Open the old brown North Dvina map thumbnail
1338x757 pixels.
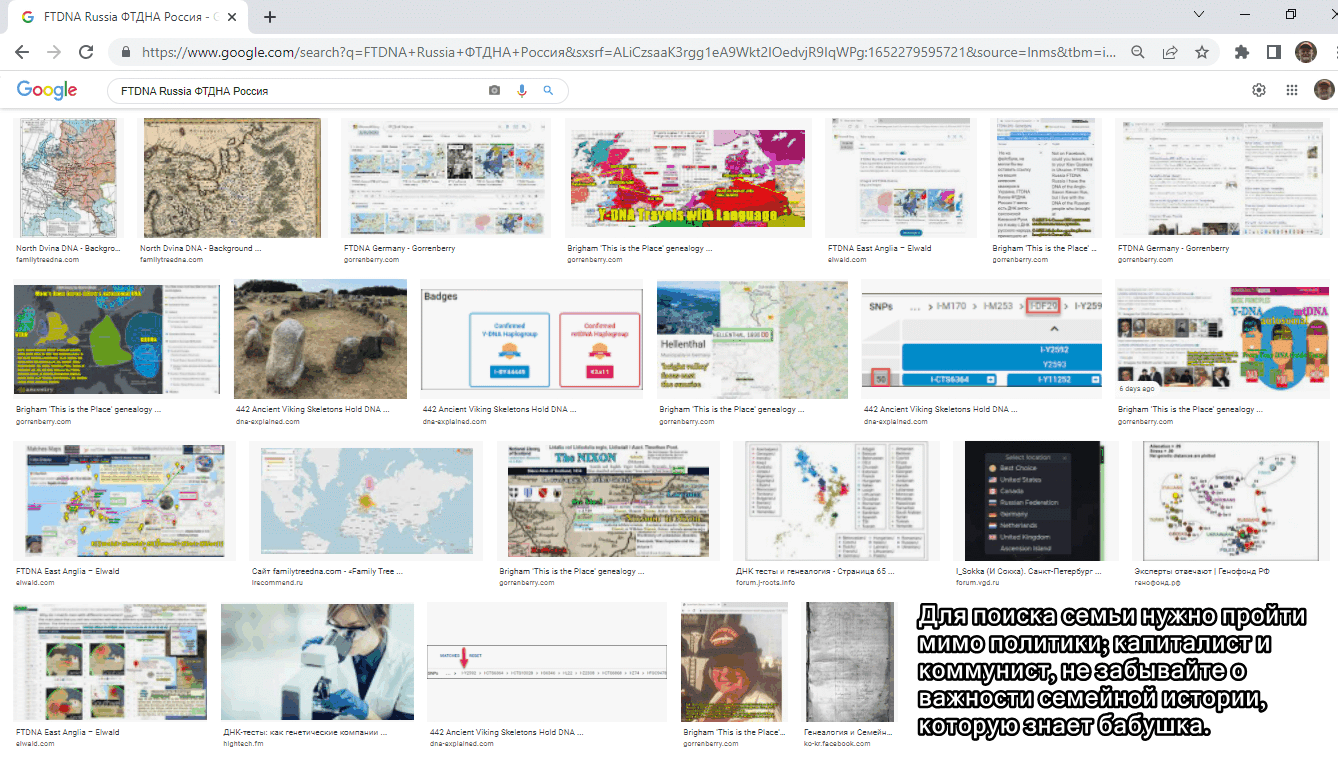[232, 178]
